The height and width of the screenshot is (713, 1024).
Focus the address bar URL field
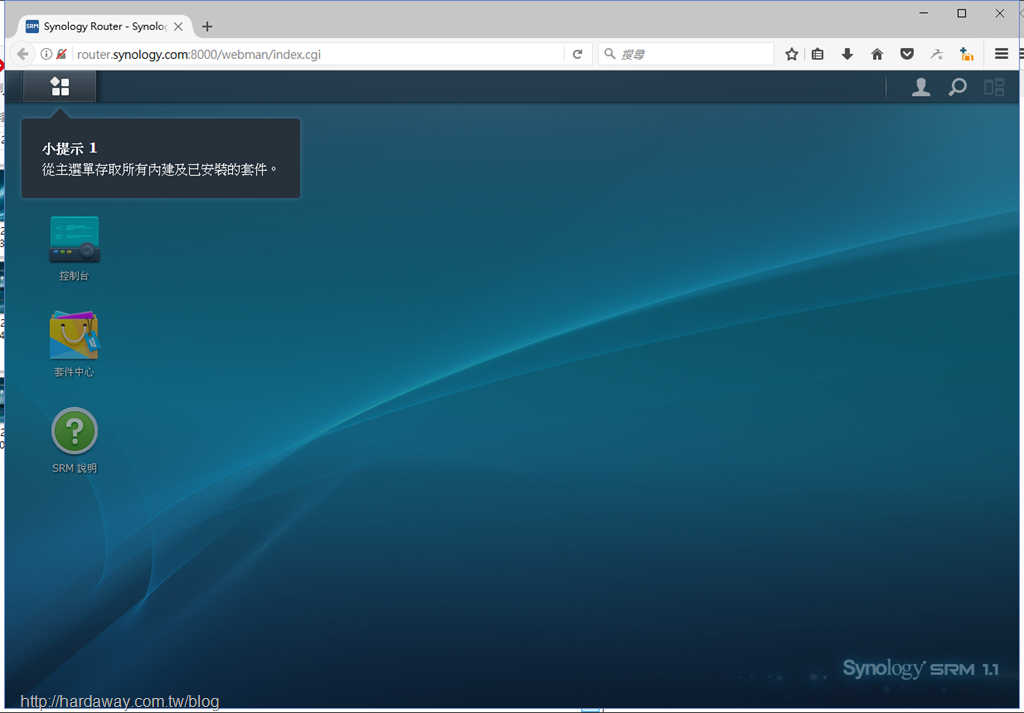(320, 54)
